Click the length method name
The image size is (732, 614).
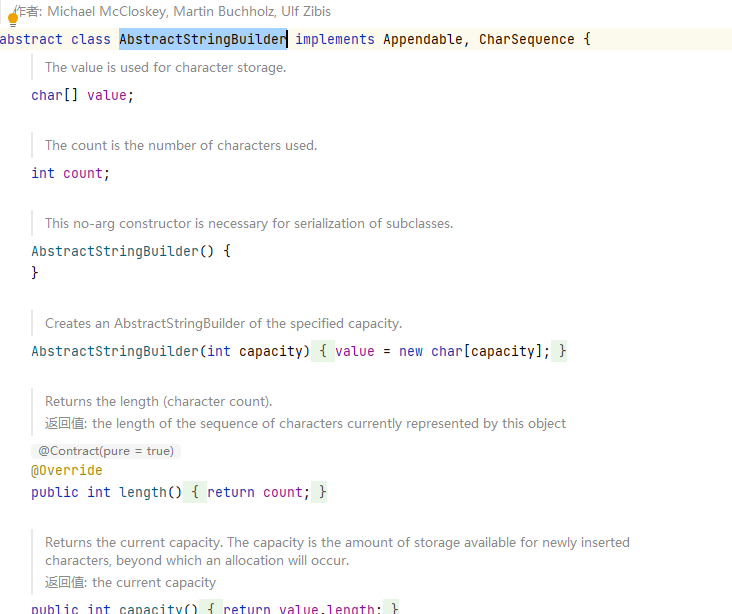pyautogui.click(x=143, y=492)
